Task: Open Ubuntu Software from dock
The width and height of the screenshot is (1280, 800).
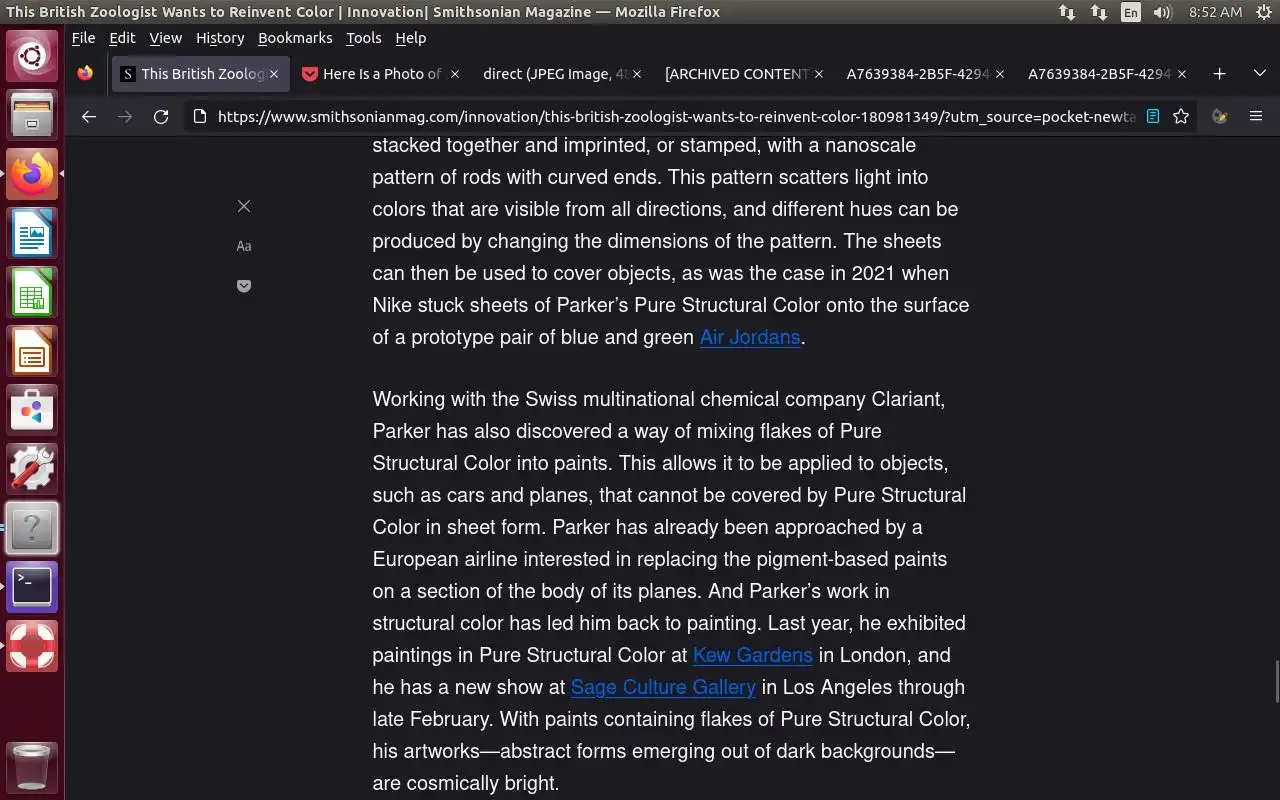Action: tap(32, 410)
